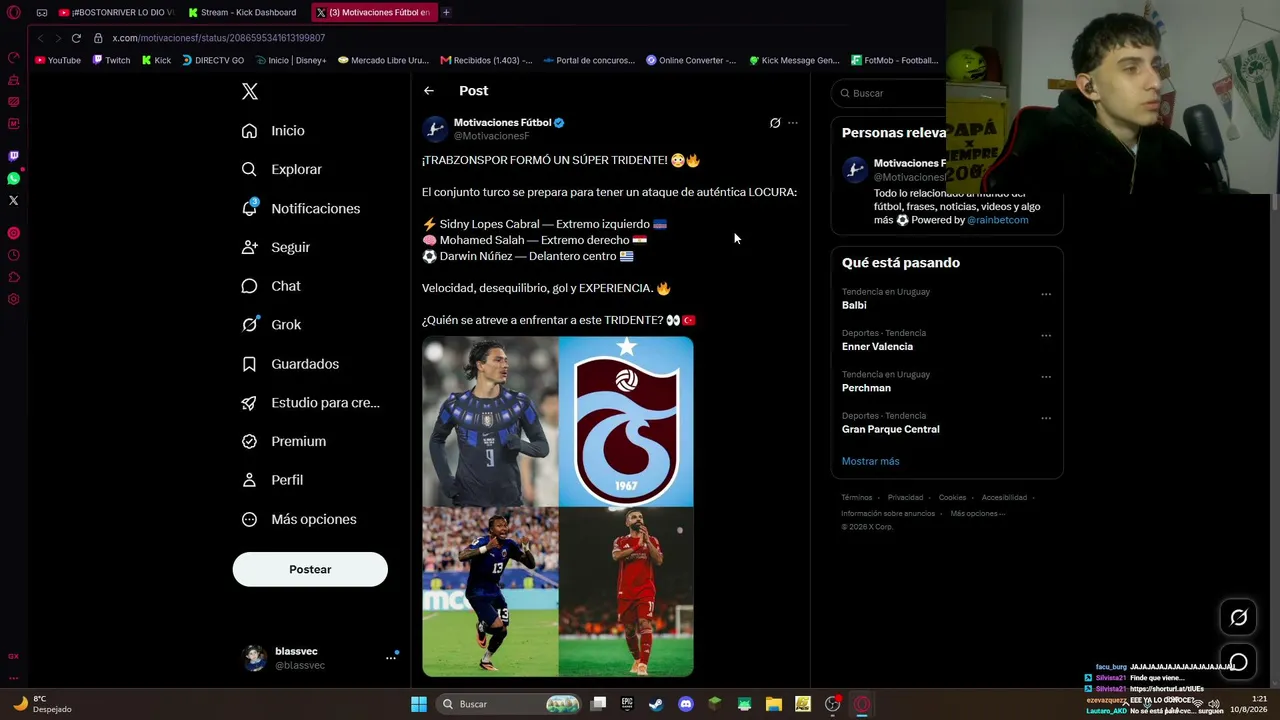Open the X home logo
This screenshot has width=1280, height=720.
click(x=250, y=92)
